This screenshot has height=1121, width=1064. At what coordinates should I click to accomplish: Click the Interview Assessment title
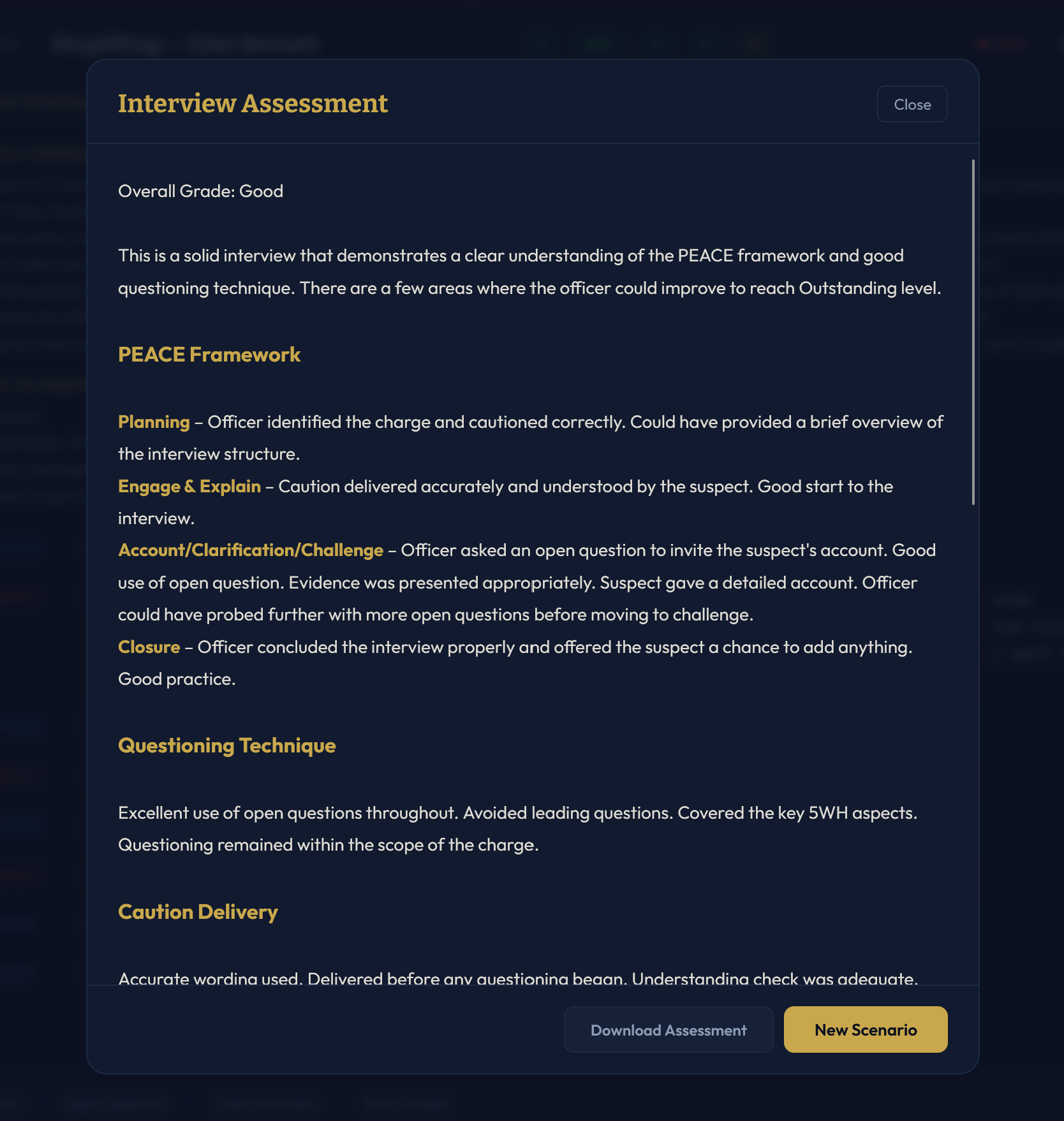point(252,103)
